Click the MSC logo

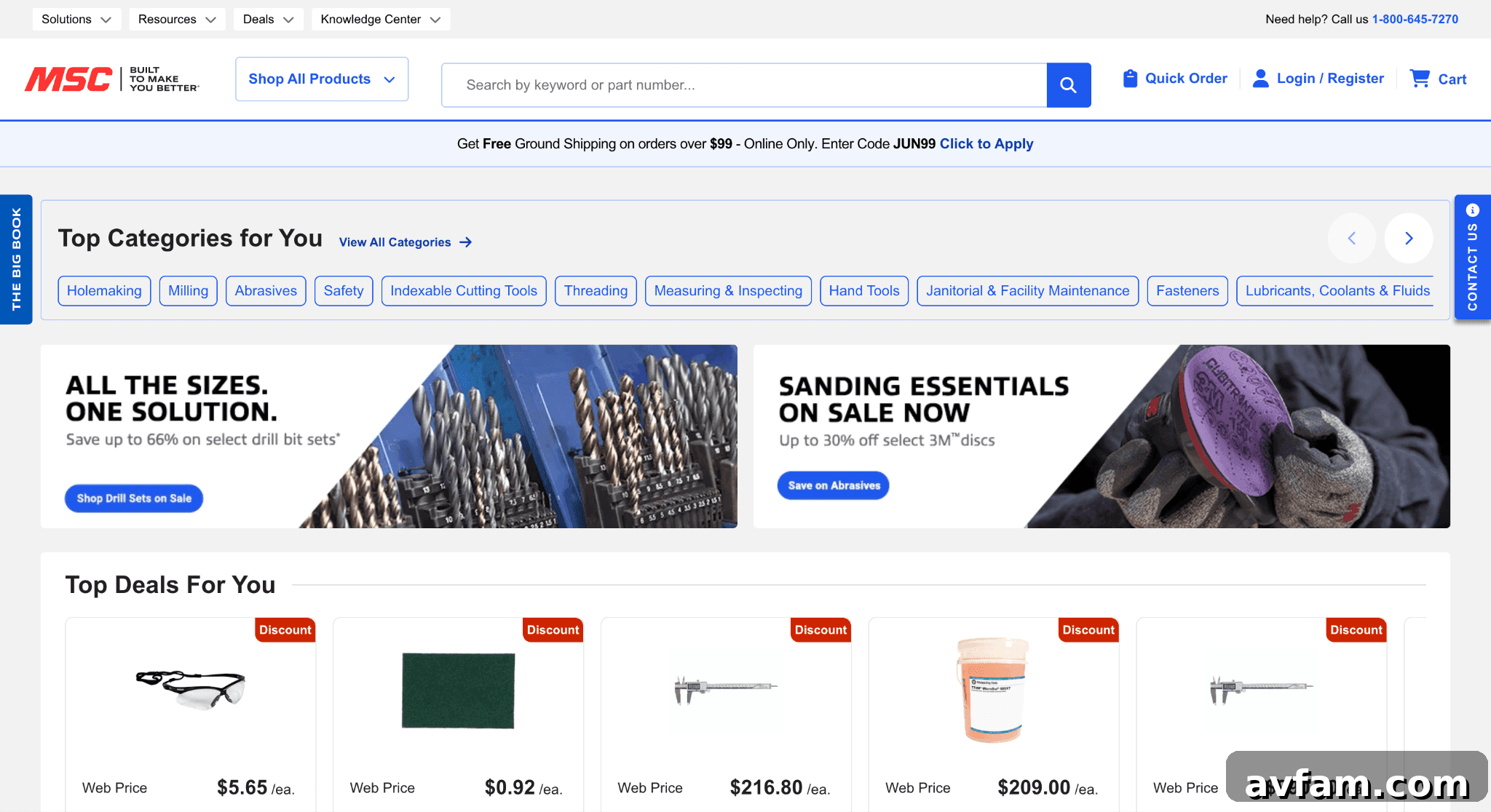point(112,79)
